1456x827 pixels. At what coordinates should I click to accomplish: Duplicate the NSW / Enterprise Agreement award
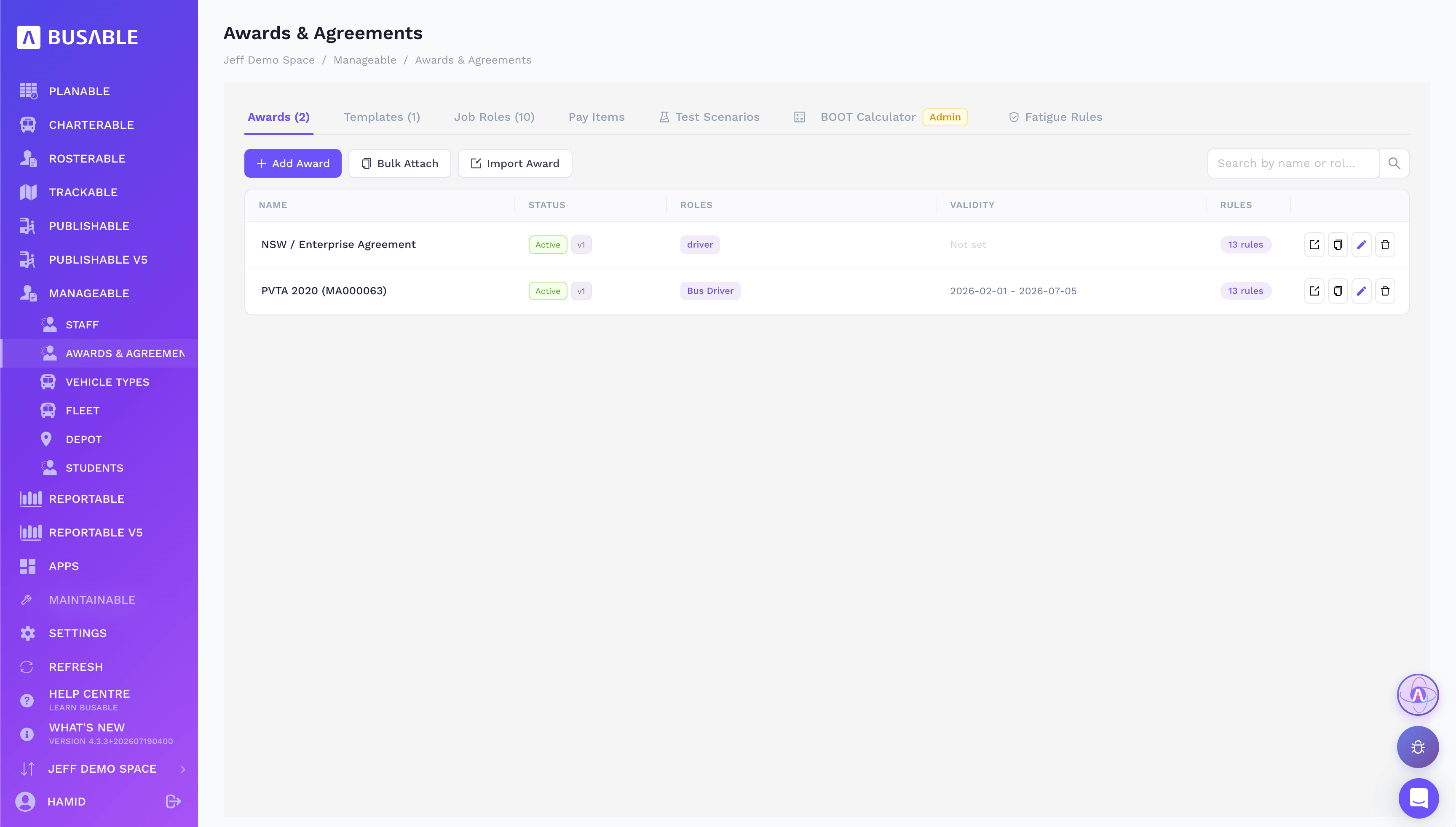1338,245
